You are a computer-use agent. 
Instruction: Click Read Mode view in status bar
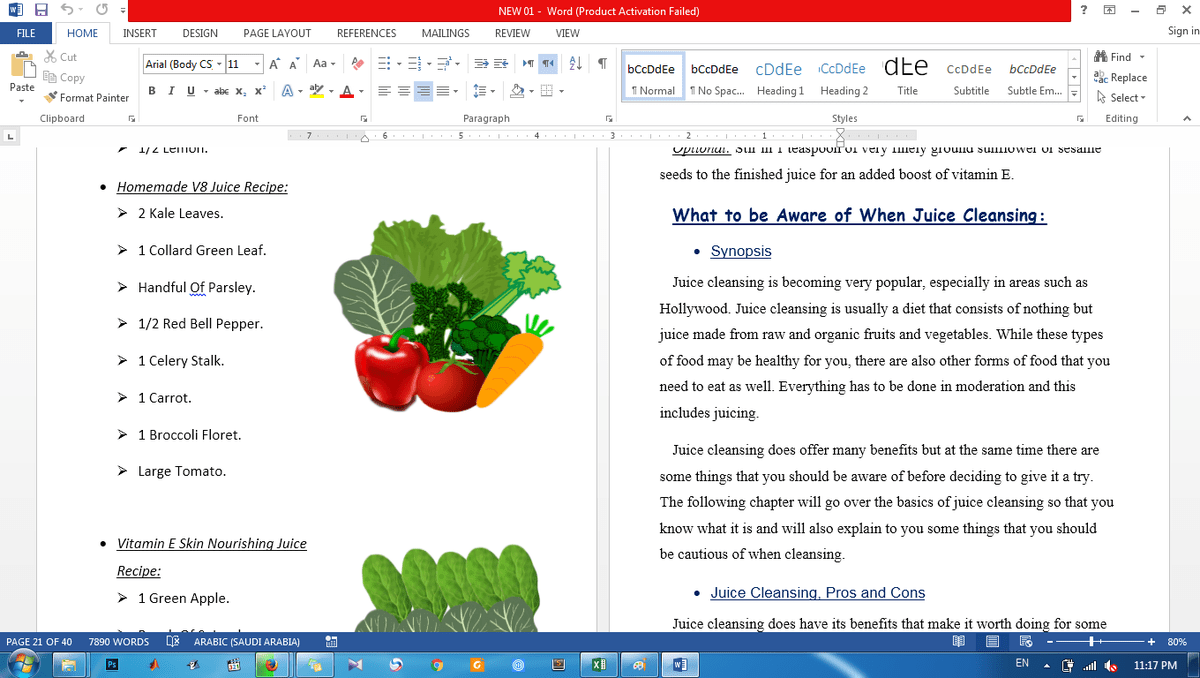pyautogui.click(x=959, y=642)
